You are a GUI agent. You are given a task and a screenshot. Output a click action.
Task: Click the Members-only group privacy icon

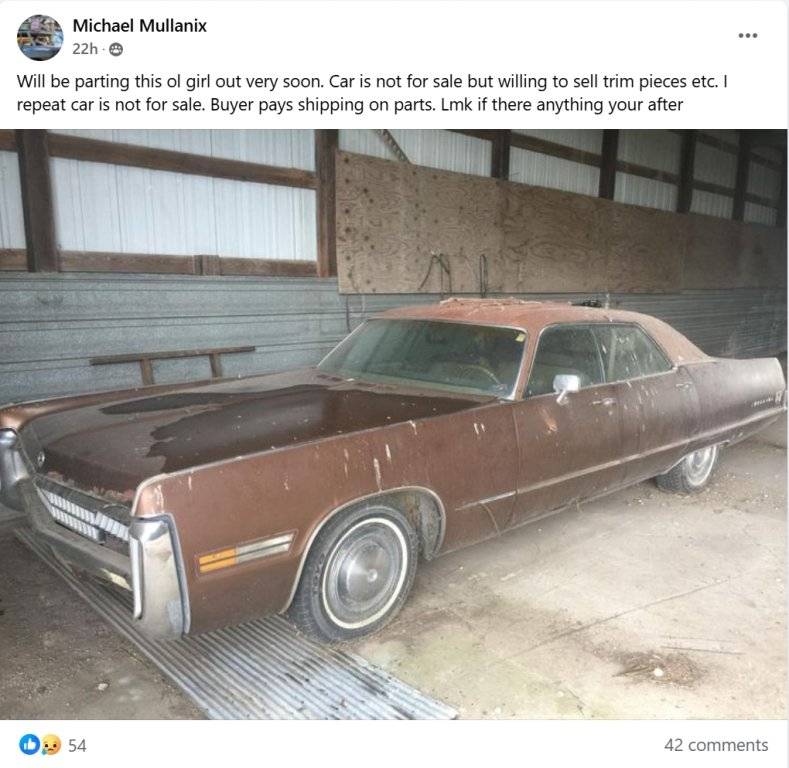click(117, 49)
